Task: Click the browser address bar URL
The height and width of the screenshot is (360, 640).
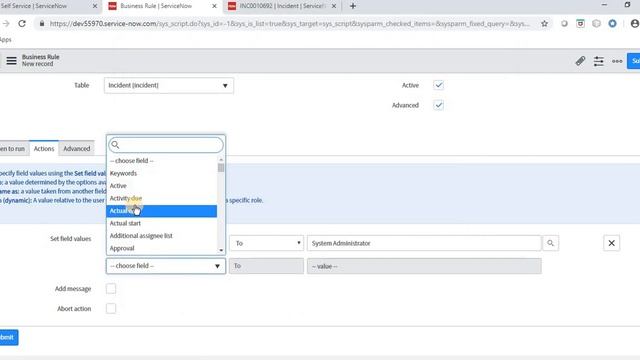Action: click(289, 24)
